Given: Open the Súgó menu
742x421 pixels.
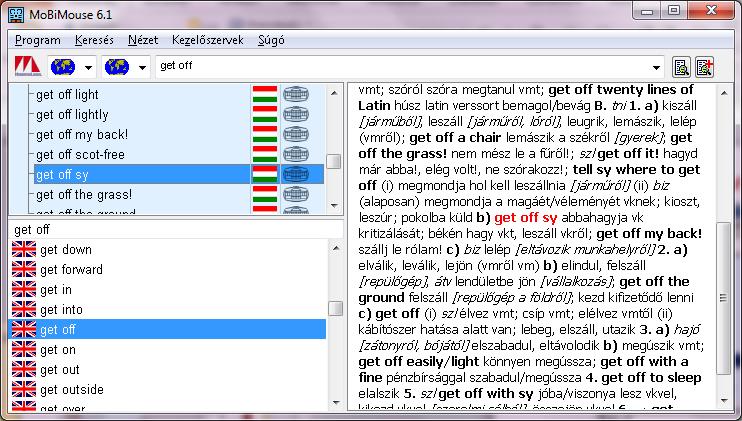Looking at the screenshot, I should click(271, 40).
